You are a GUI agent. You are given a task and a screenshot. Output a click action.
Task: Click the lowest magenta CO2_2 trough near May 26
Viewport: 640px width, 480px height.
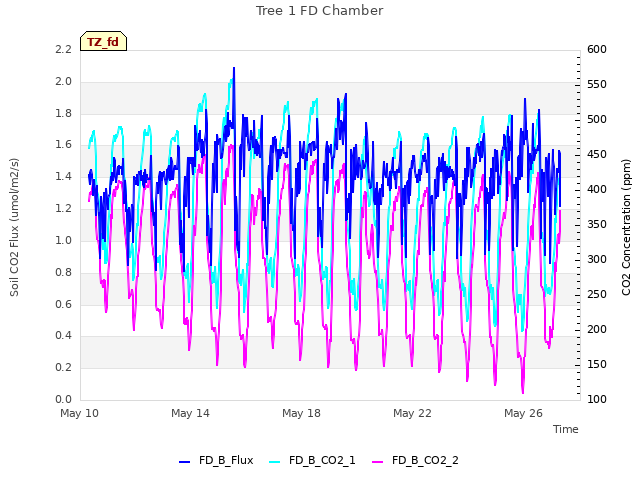coord(523,392)
